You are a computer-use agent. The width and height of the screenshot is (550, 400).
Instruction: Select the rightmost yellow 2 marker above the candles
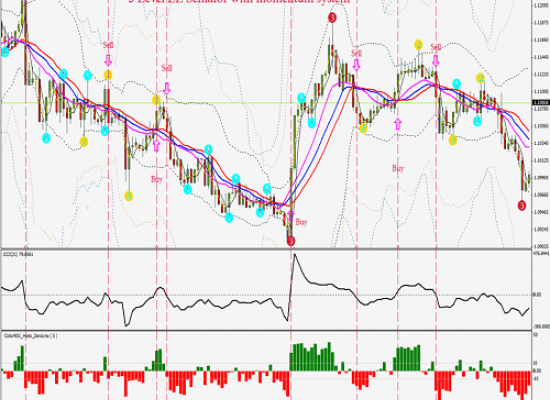(481, 78)
